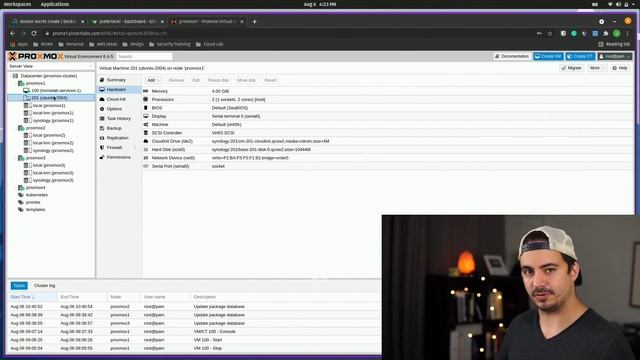Screen dimensions: 640x360
Task: Select local-lvm (proxmox2) storage
Action: (53, 143)
